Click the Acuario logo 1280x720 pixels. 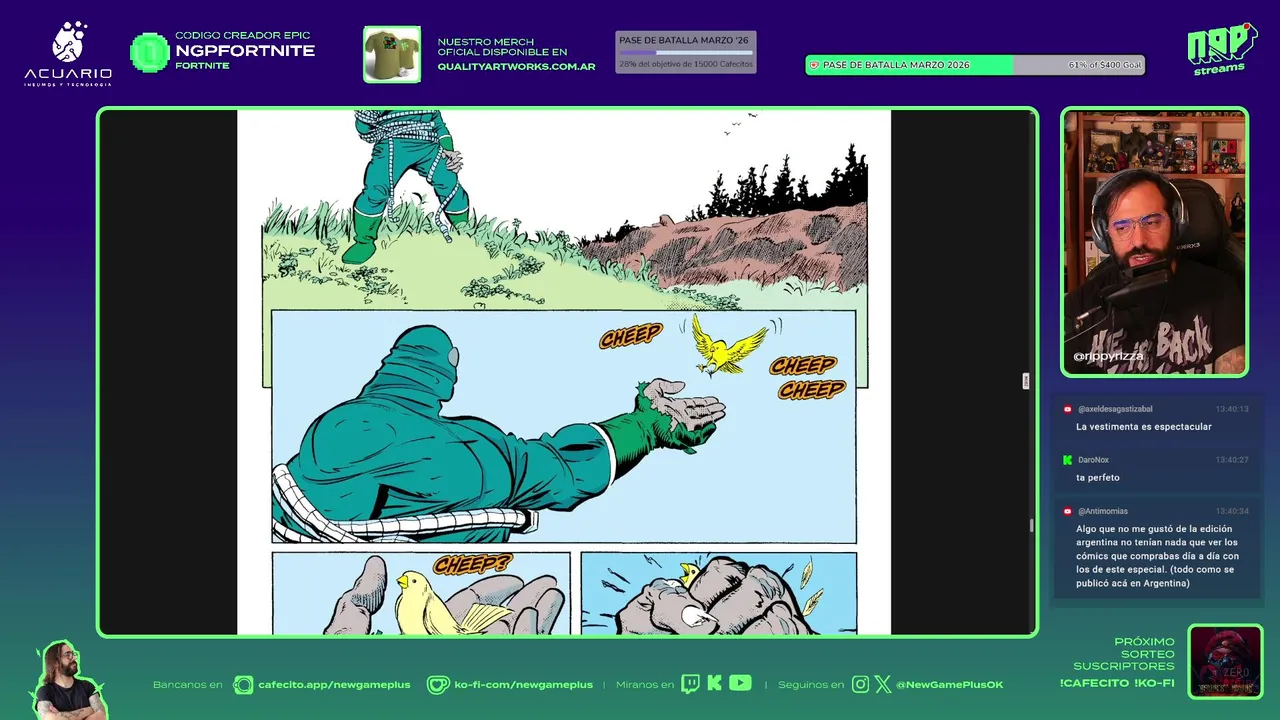pos(68,55)
